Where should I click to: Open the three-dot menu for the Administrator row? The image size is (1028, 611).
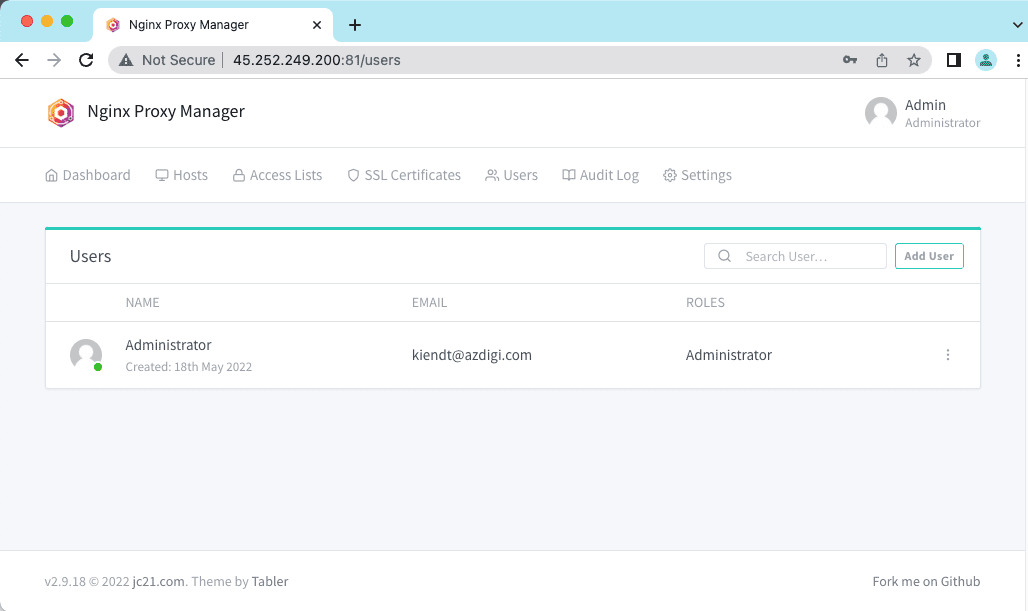(947, 354)
